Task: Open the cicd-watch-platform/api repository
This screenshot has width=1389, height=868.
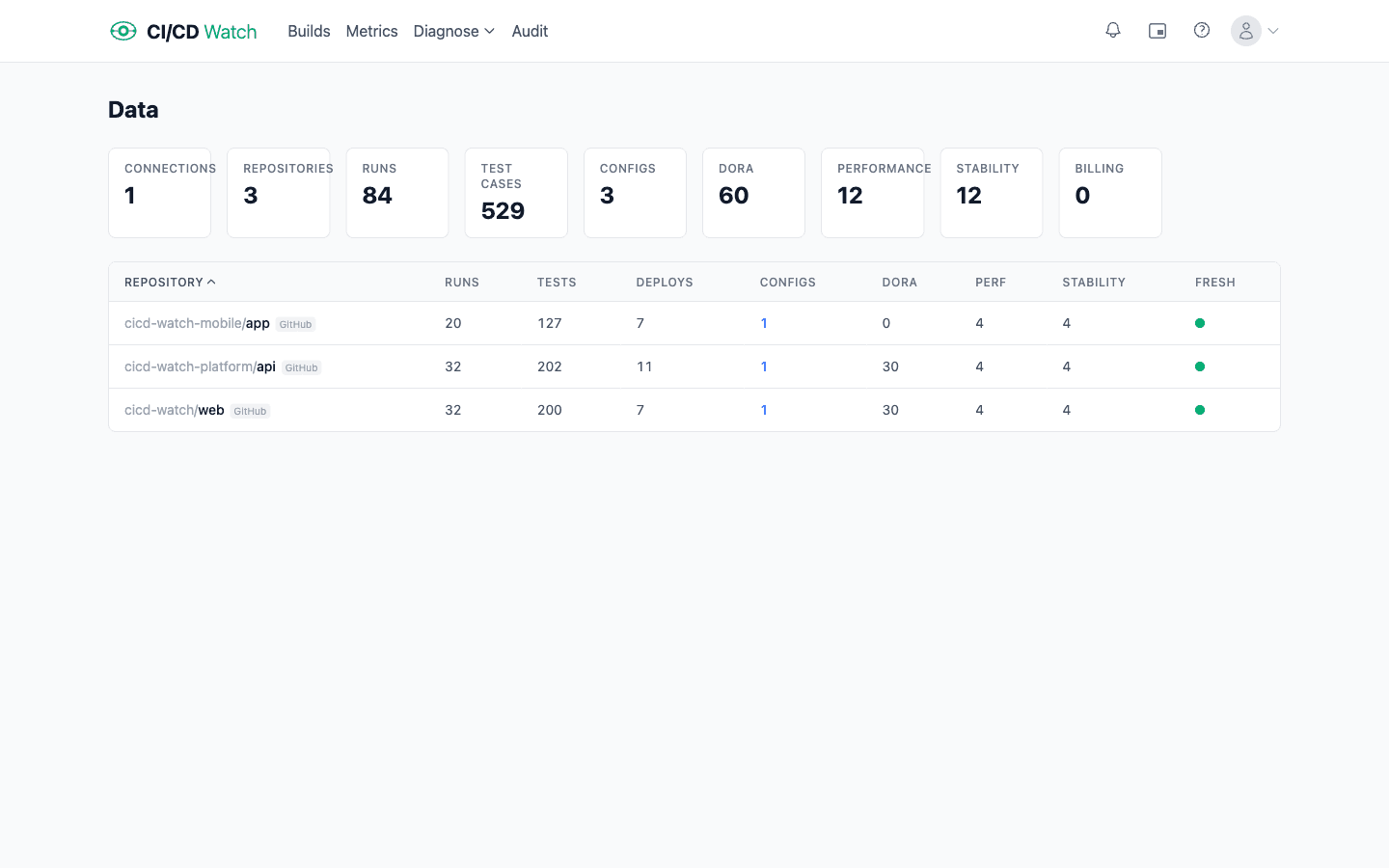Action: (x=200, y=366)
